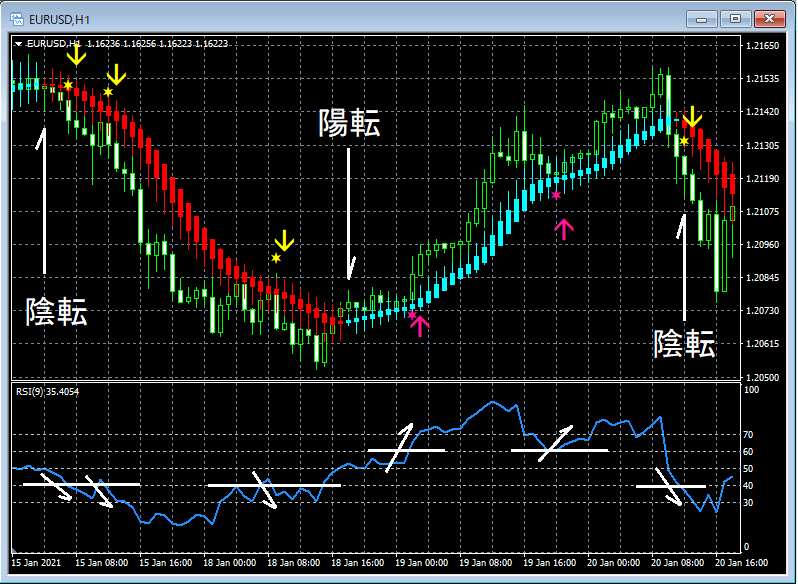Image resolution: width=798 pixels, height=584 pixels.
Task: Click price scale value 1.20500
Action: [762, 377]
